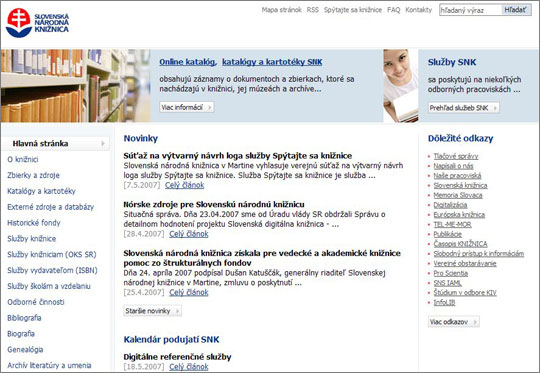This screenshot has height=373, width=540.
Task: Focus the hľadaný výraz search field
Action: pyautogui.click(x=470, y=10)
